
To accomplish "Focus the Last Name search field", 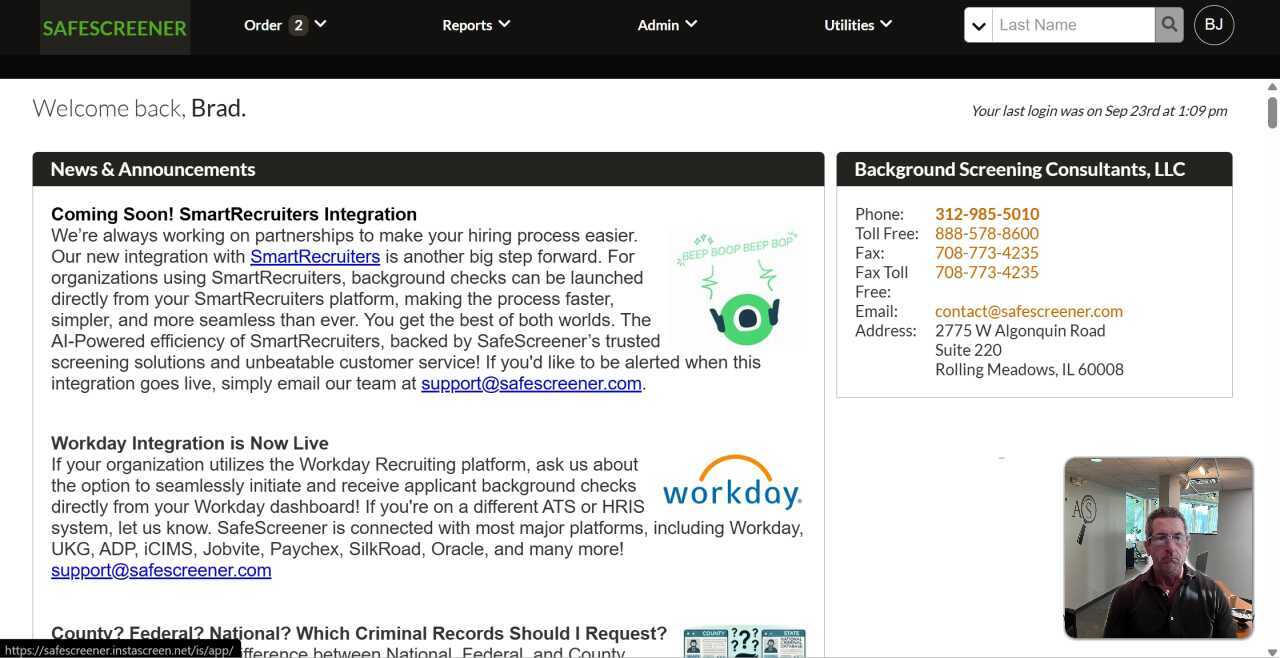I will 1073,25.
